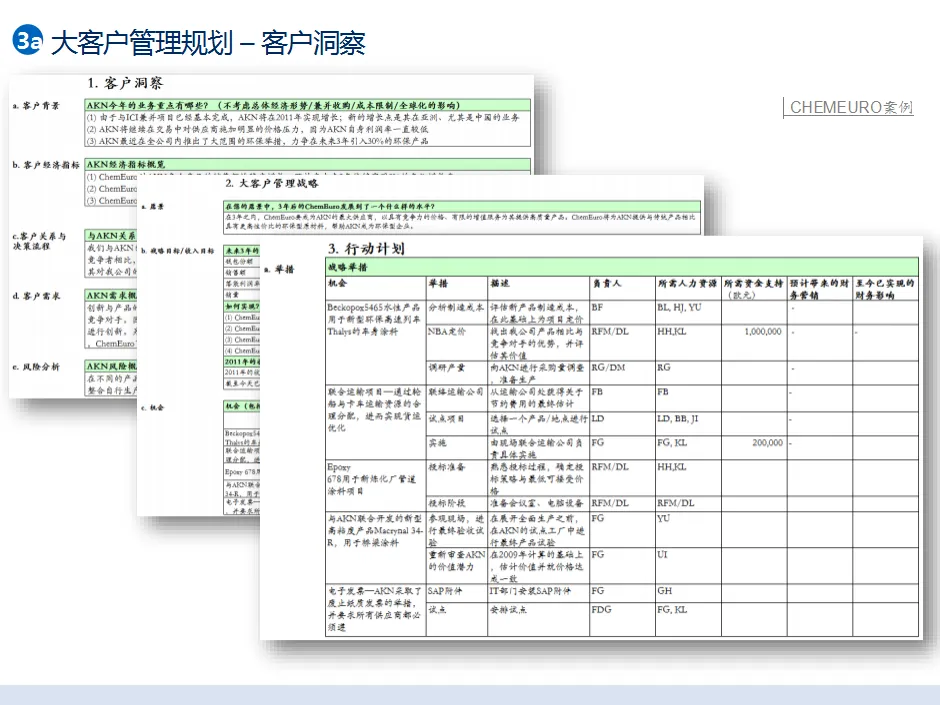The width and height of the screenshot is (940, 705).
Task: Select the LD, BB, JI resources cell
Action: tap(688, 423)
